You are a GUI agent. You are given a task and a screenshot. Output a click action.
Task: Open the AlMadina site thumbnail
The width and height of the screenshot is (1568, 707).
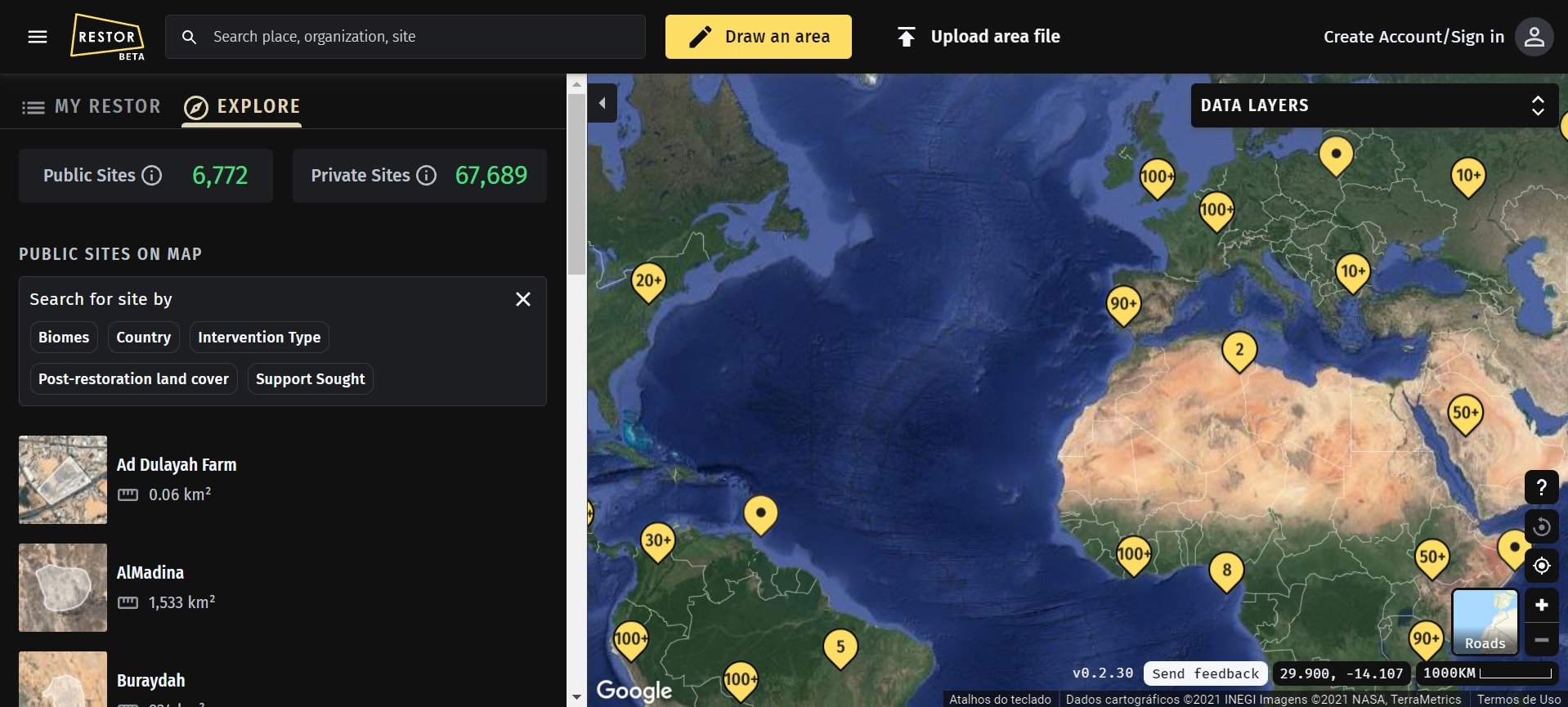pos(63,588)
